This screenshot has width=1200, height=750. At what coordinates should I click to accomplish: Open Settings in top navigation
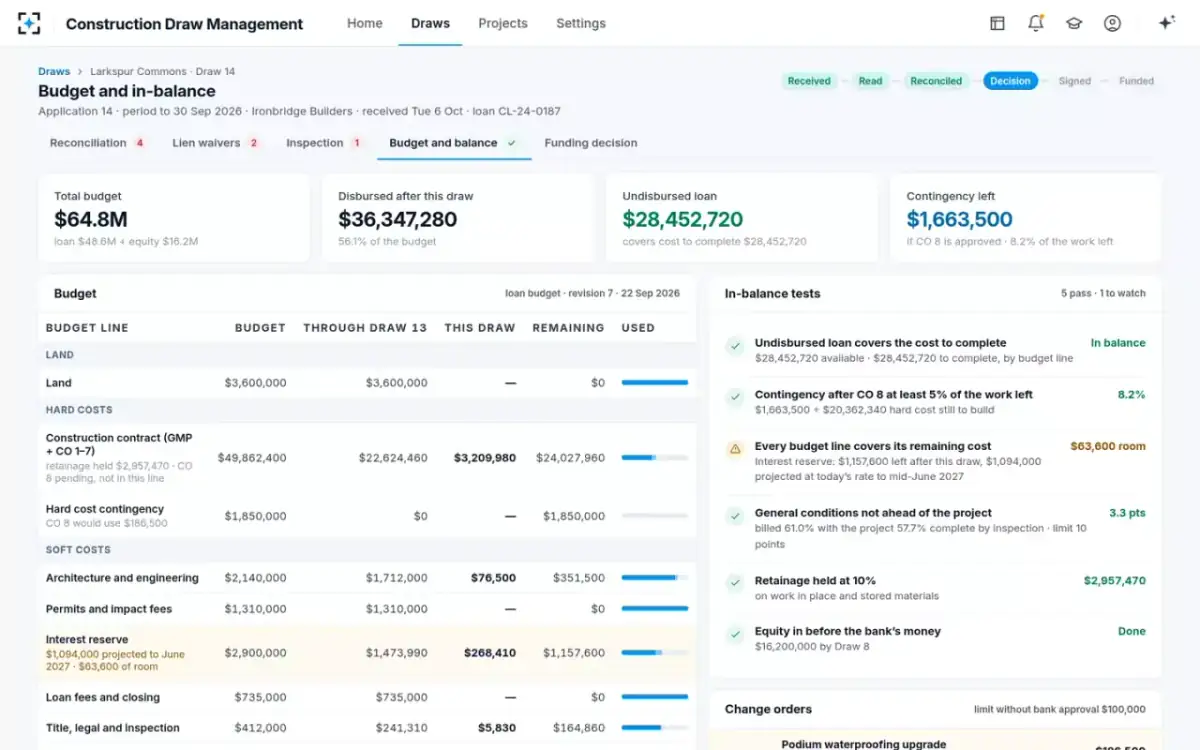(581, 23)
